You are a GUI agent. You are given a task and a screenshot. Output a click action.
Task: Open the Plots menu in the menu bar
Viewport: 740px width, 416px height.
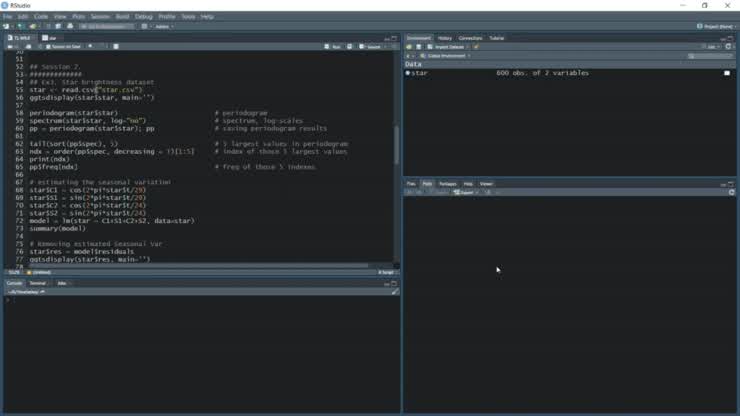pos(78,16)
